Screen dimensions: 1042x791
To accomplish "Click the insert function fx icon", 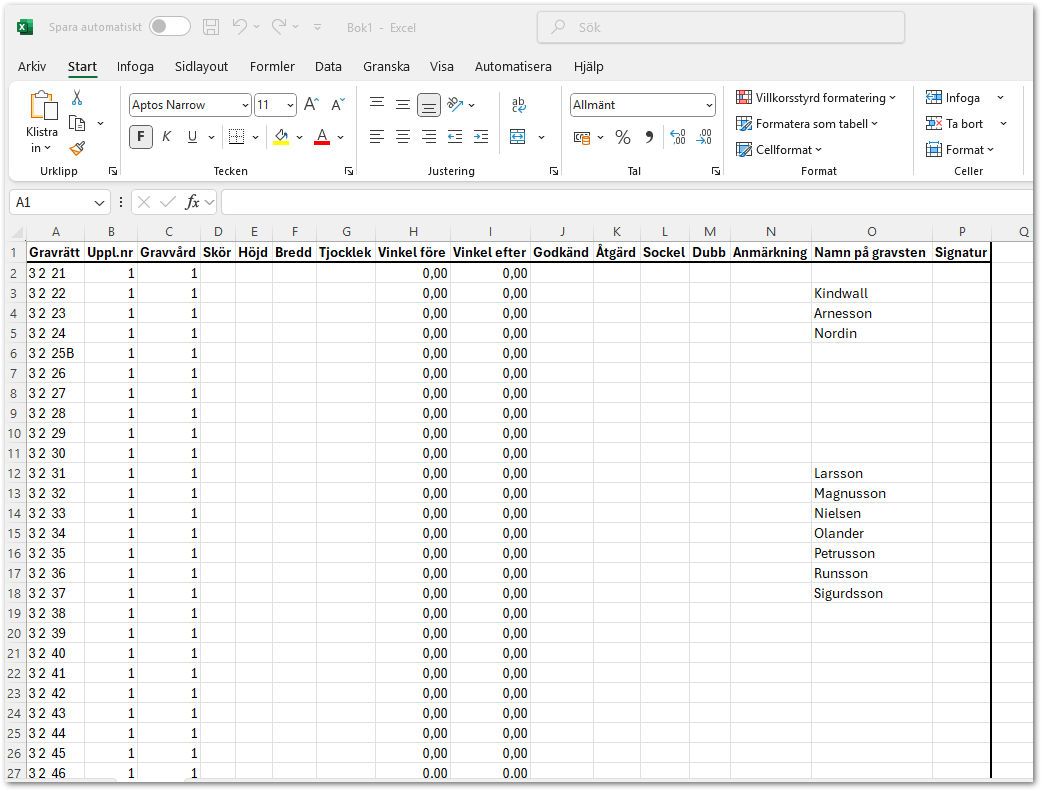I will point(192,202).
